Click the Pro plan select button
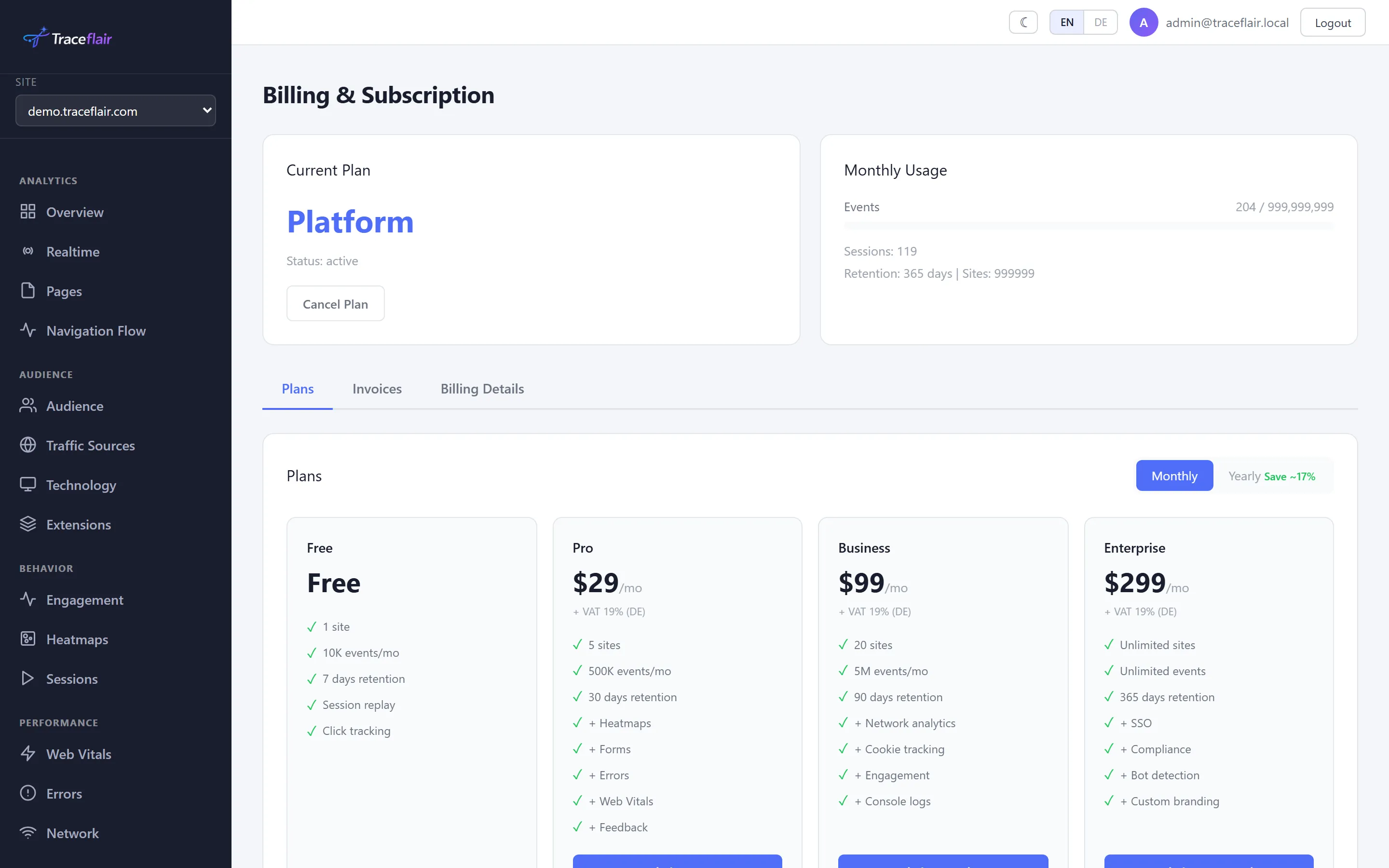 point(677,861)
